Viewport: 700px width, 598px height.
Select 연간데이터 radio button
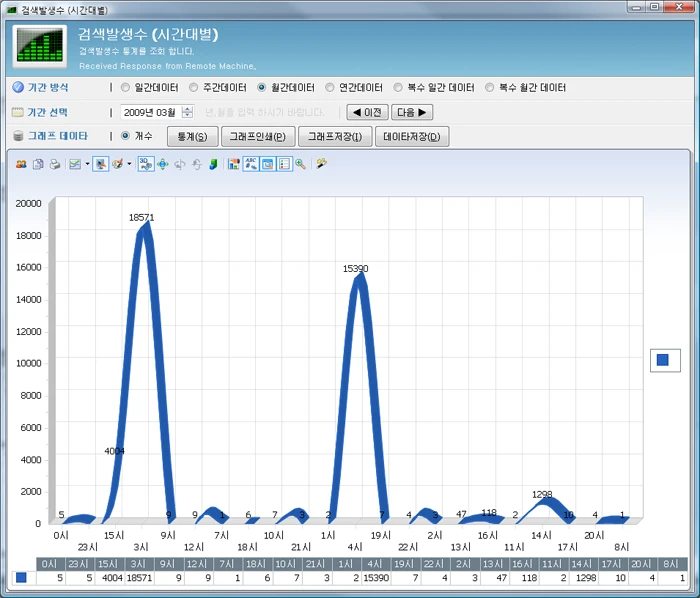[x=329, y=87]
